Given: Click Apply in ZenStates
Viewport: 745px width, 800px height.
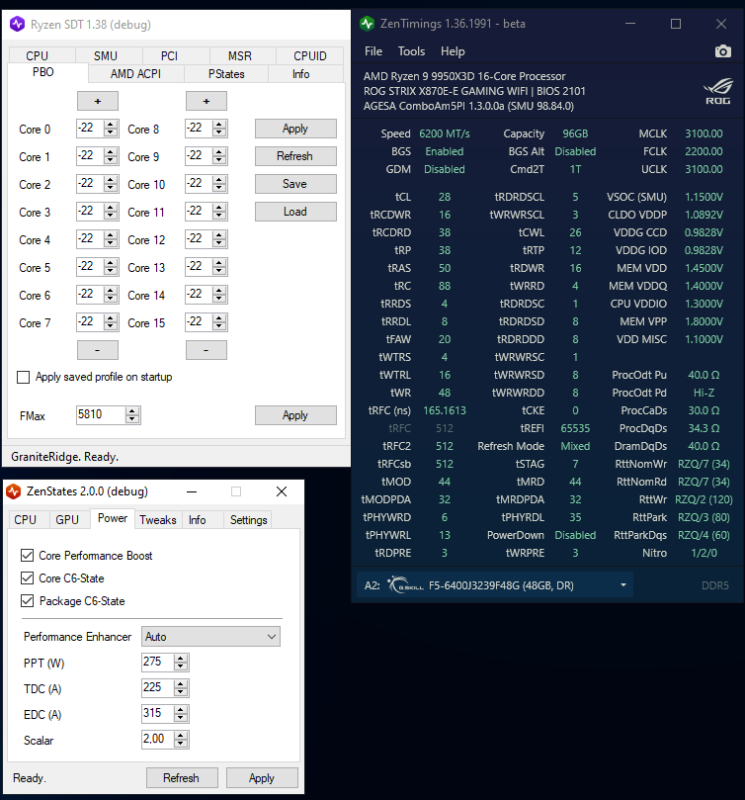Looking at the screenshot, I should tap(262, 778).
